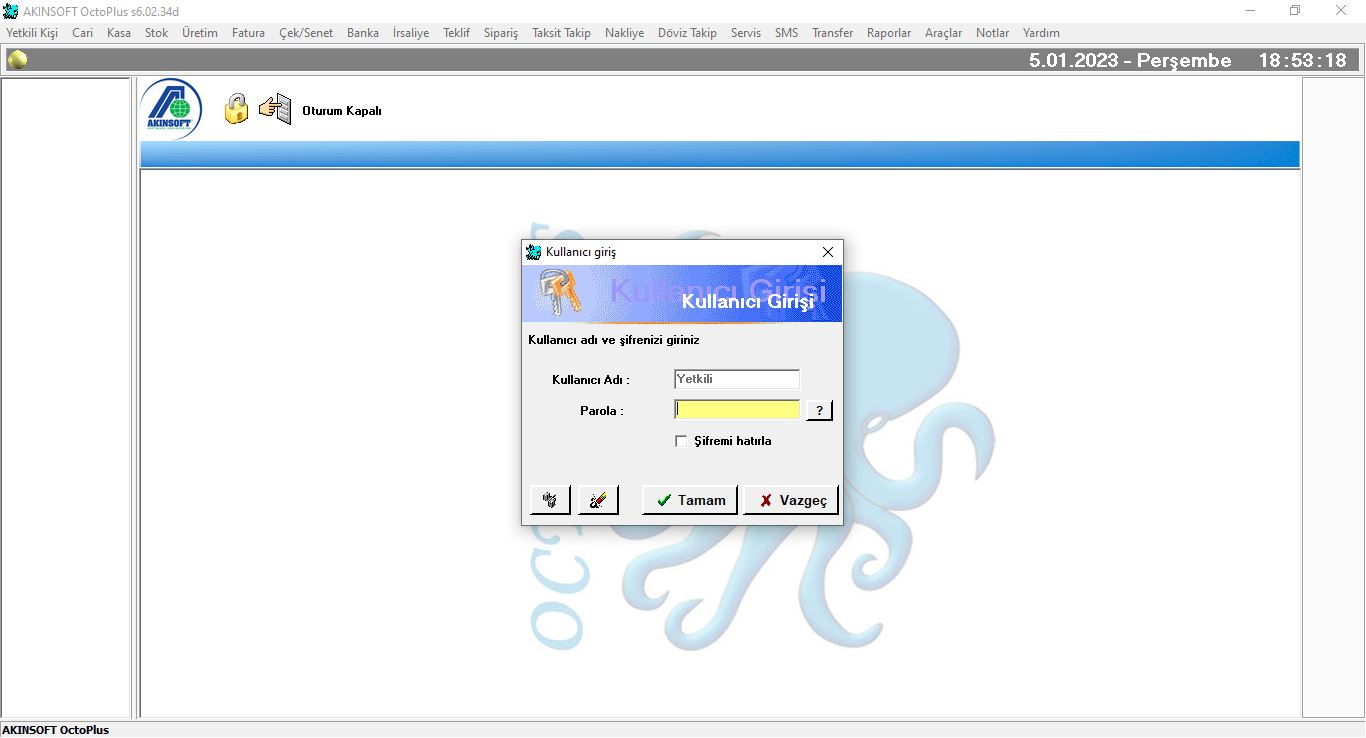Open the Çek/Senet menu

point(306,33)
